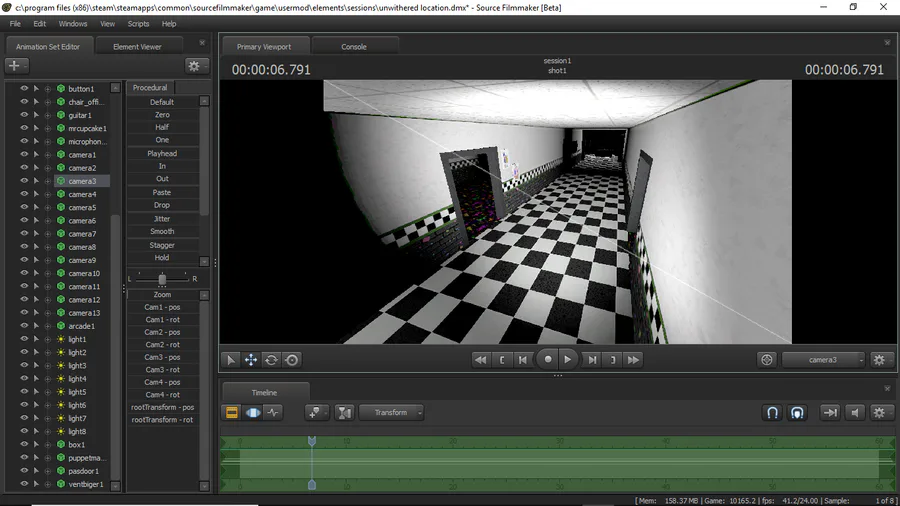Select the arrow selection tool in viewport
Viewport: 900px width, 506px height.
coord(231,360)
